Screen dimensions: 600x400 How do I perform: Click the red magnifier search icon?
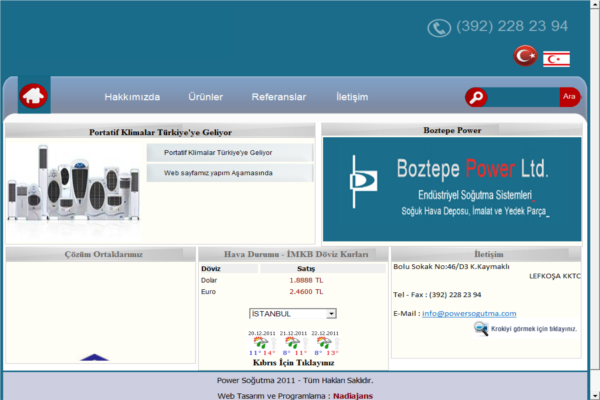pyautogui.click(x=476, y=97)
